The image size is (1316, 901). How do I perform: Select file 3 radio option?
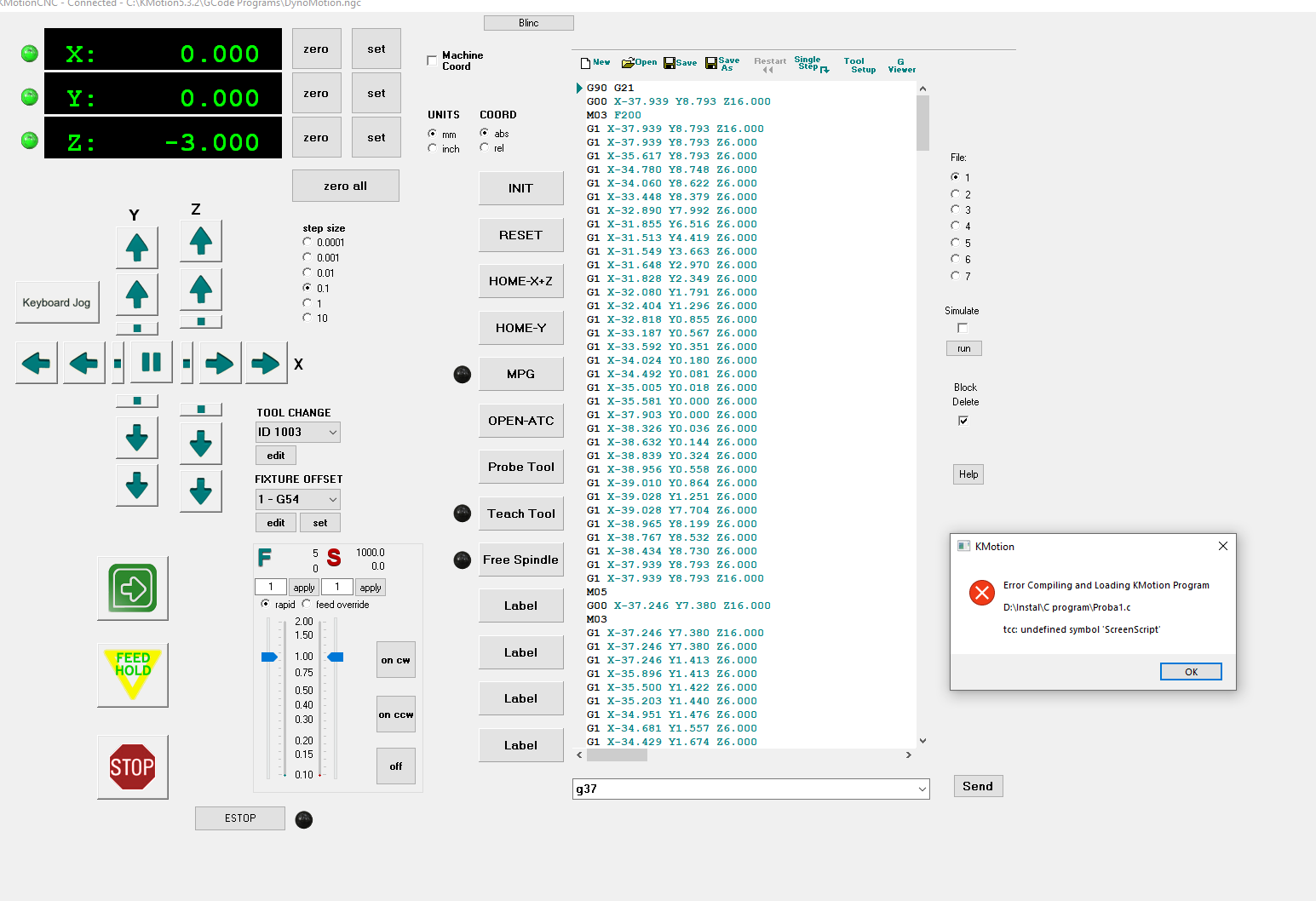[955, 209]
